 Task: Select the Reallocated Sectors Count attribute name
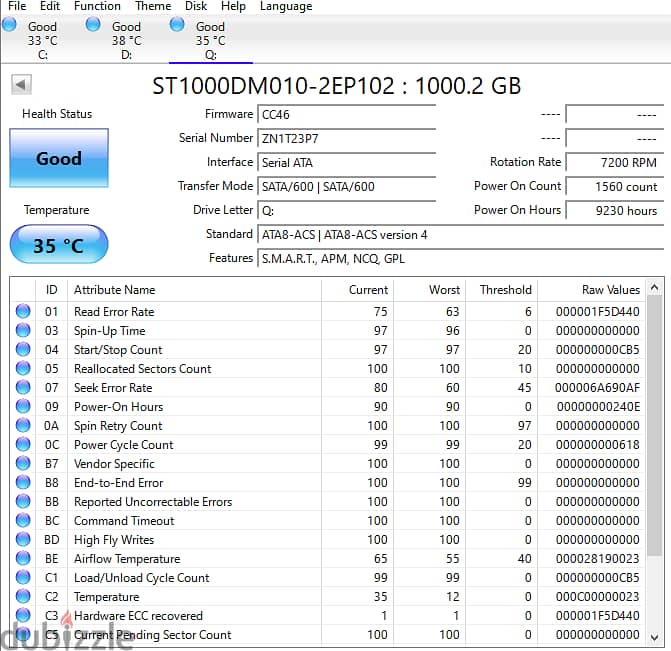(x=143, y=369)
